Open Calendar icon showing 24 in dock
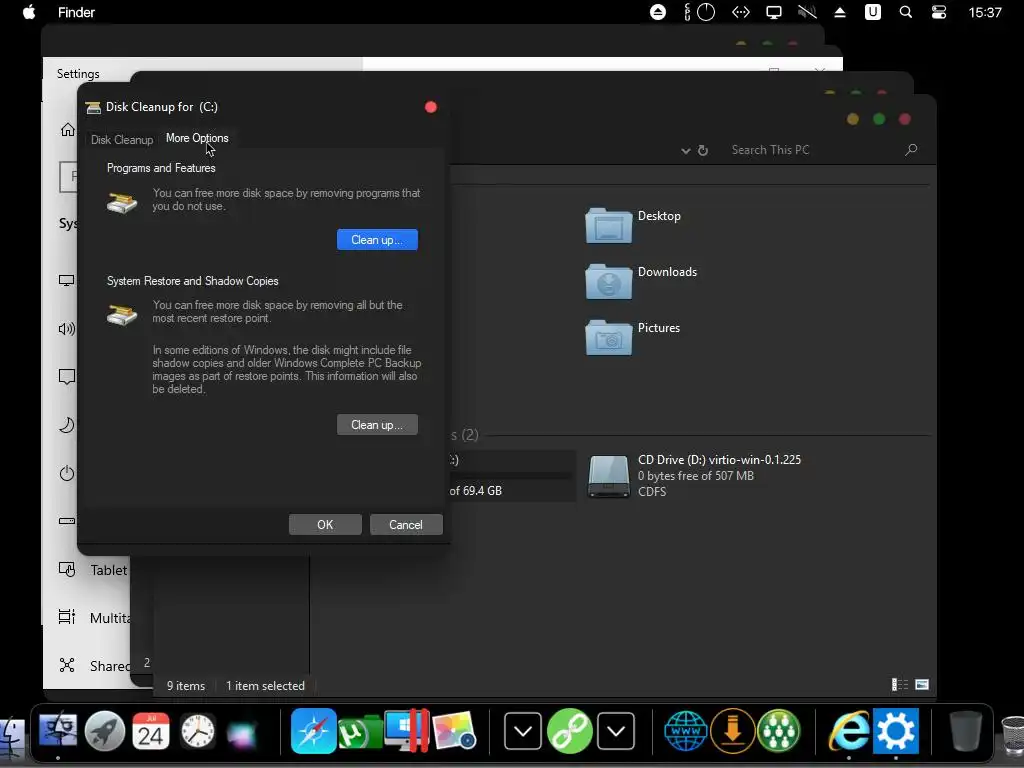 pos(151,731)
